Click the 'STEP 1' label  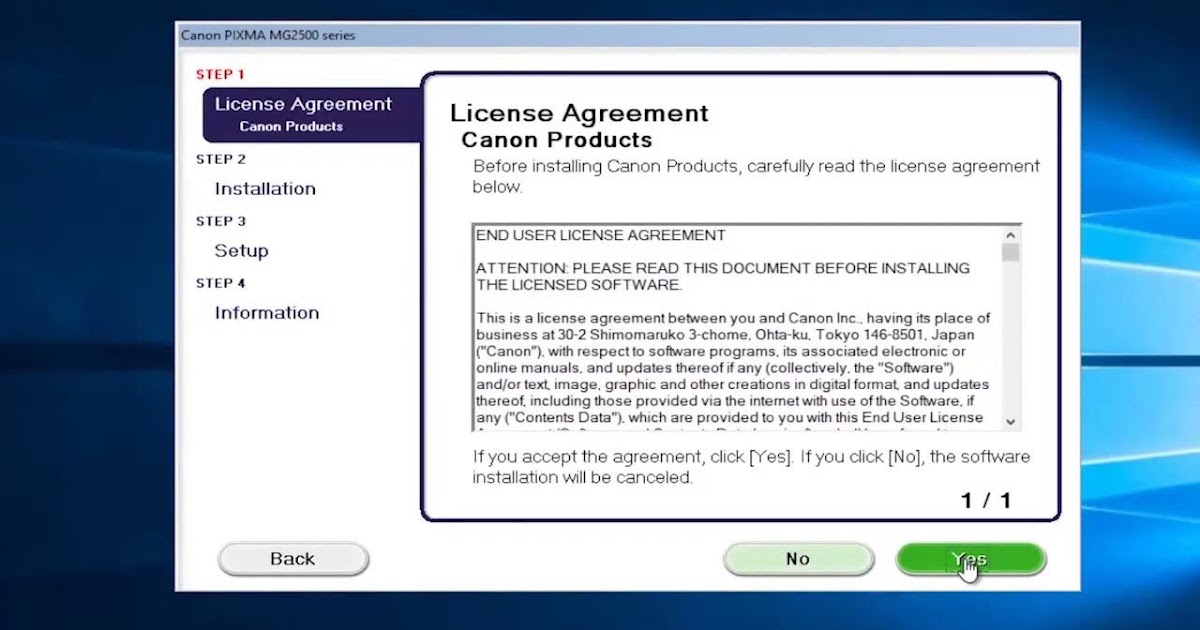pos(220,74)
